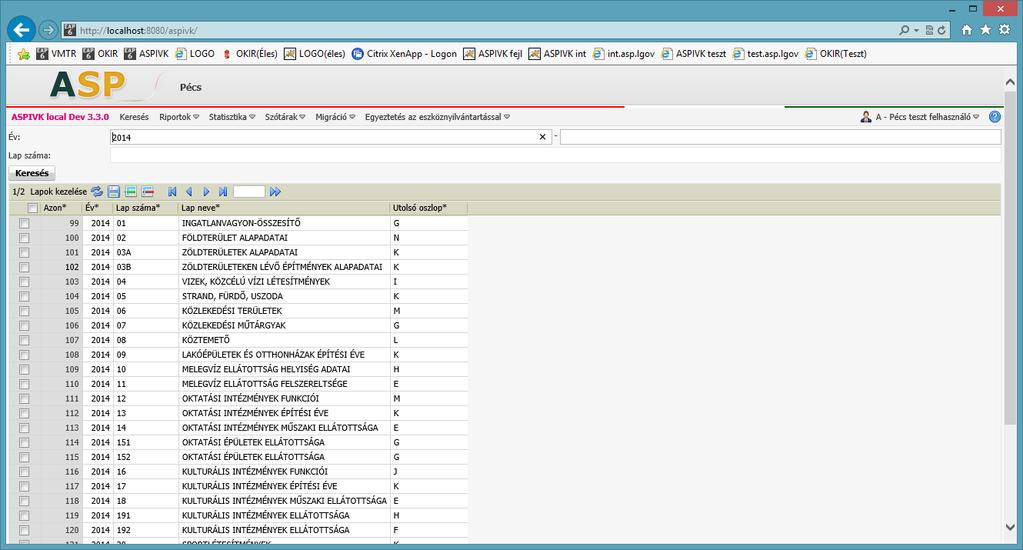Open the OKIR(Teszt) bookmark
The width and height of the screenshot is (1023, 550).
(836, 53)
